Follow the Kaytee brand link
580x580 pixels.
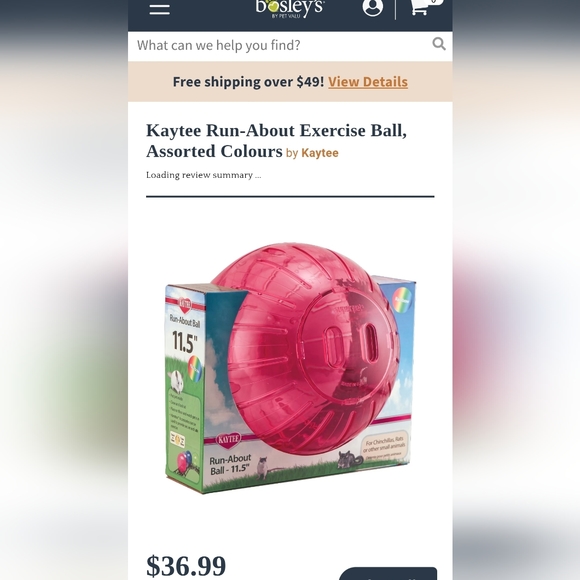pos(320,153)
